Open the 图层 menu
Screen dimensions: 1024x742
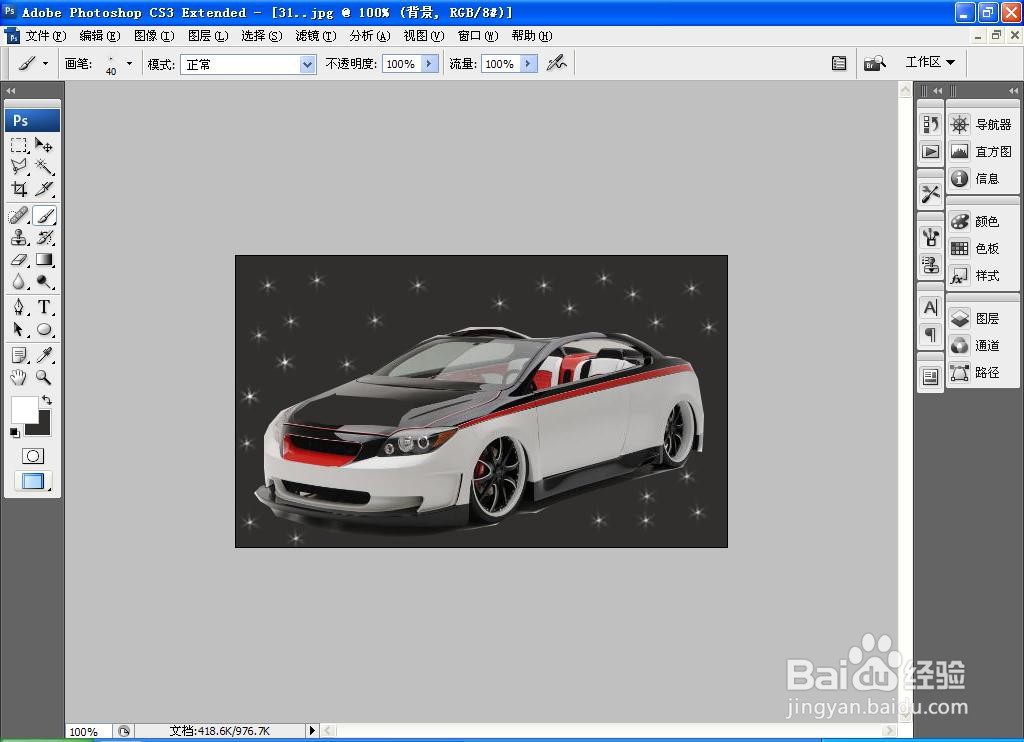click(208, 36)
